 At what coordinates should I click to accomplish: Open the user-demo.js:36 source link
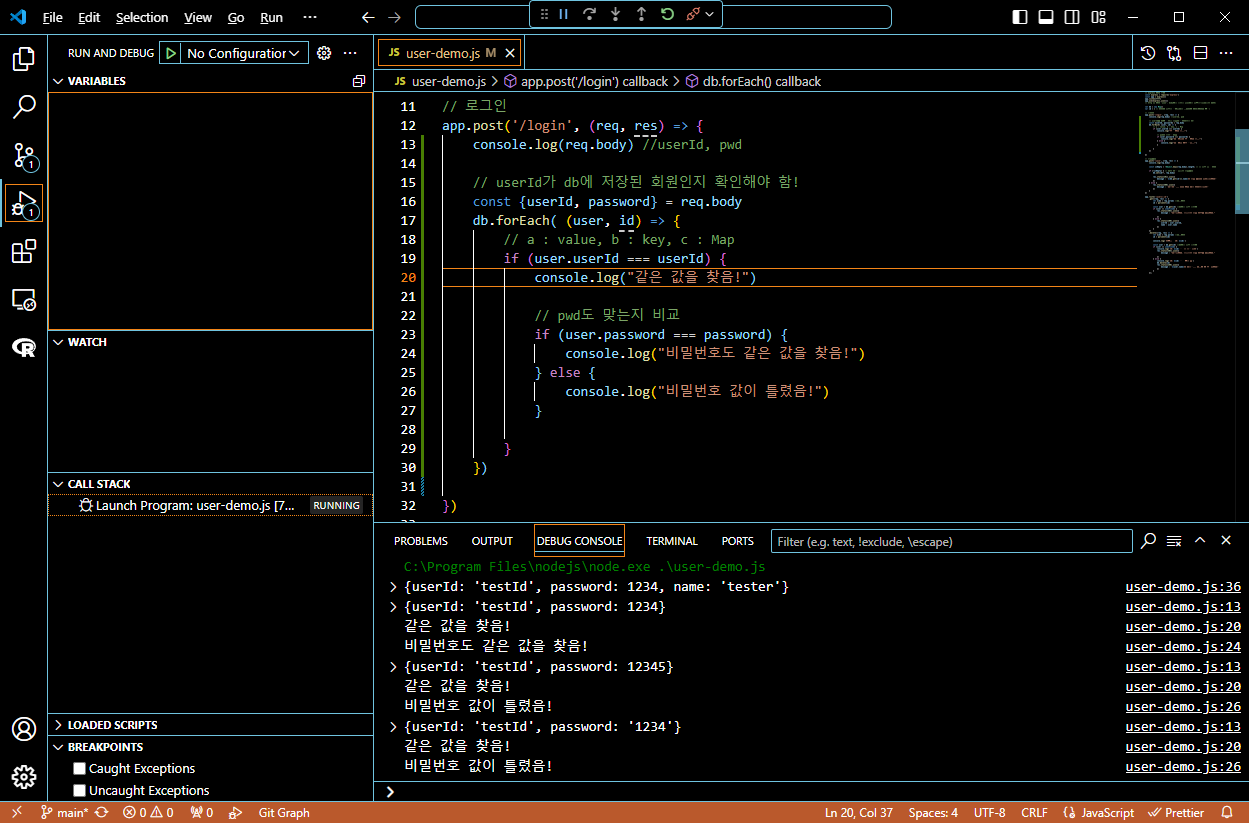pos(1183,587)
